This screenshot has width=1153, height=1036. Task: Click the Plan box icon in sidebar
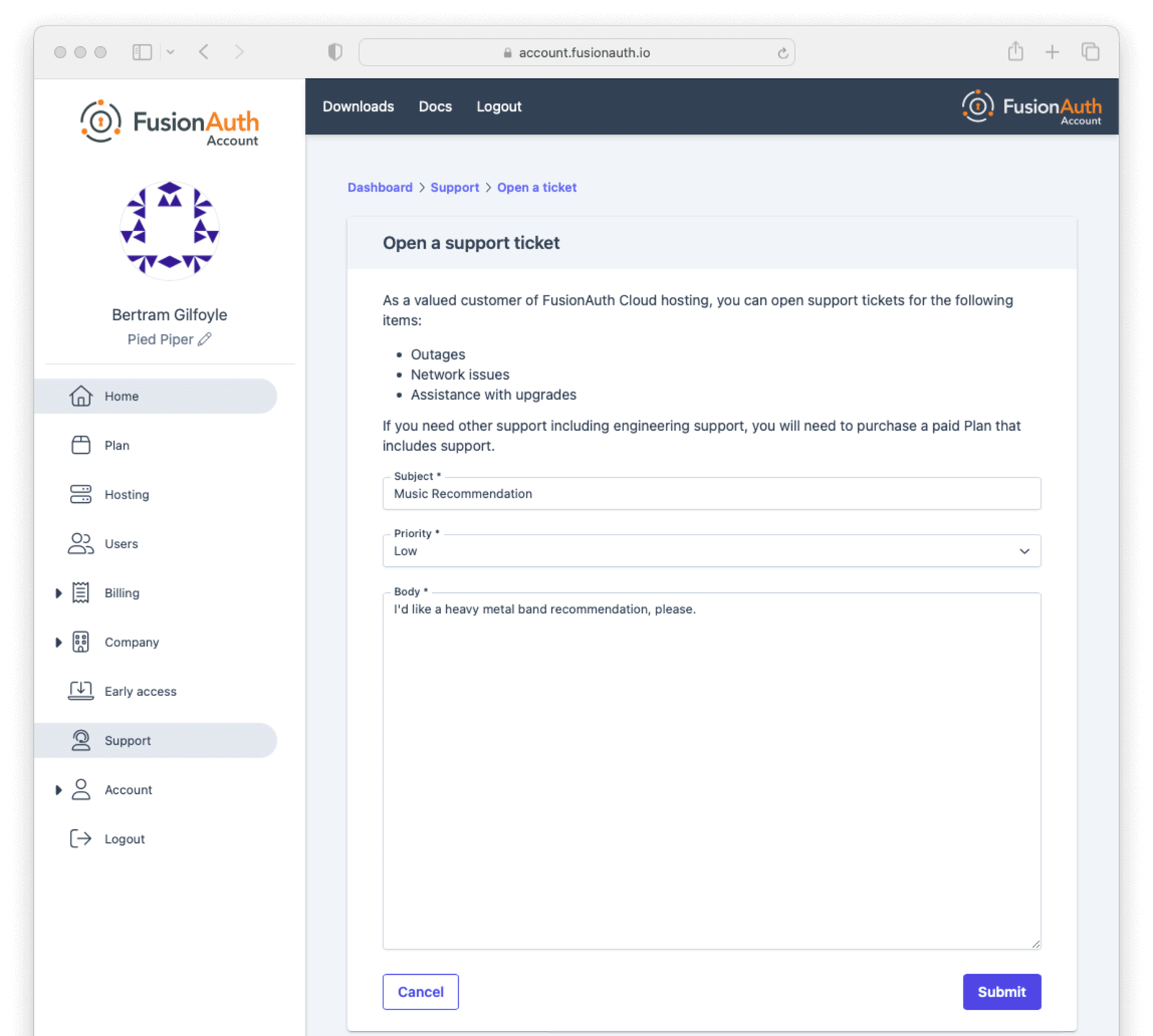(81, 445)
